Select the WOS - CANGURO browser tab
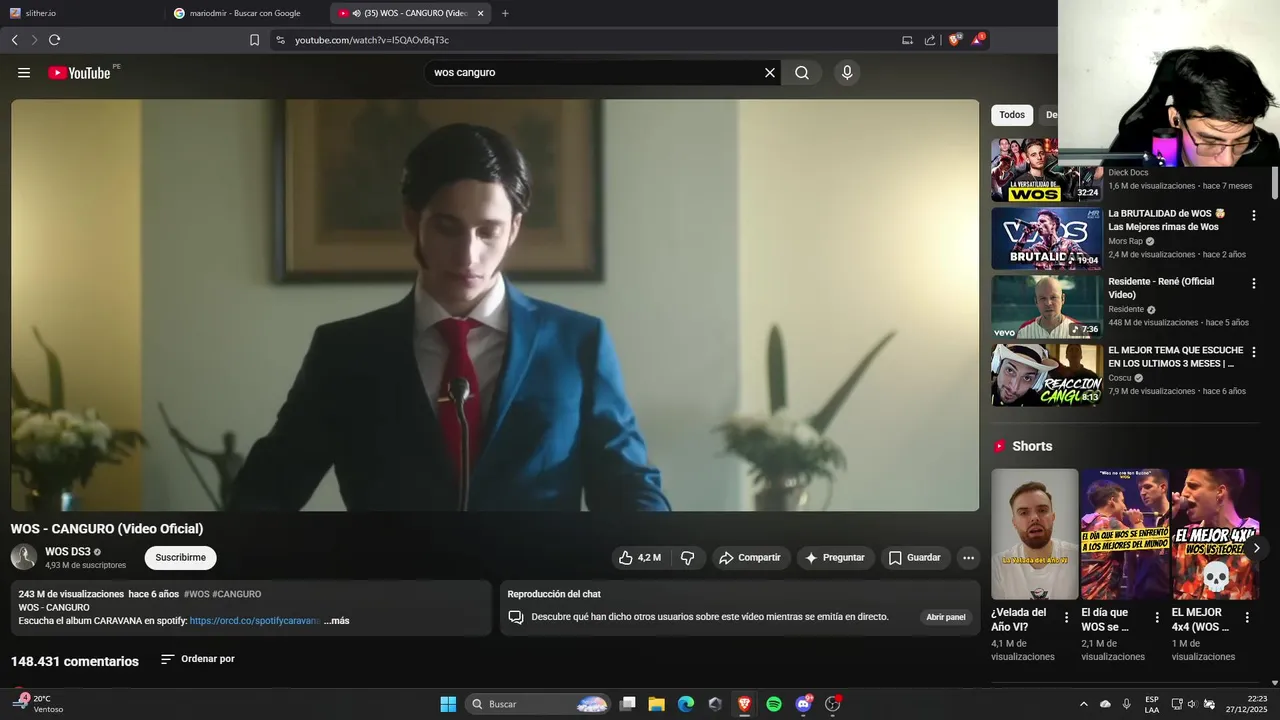 (x=411, y=13)
